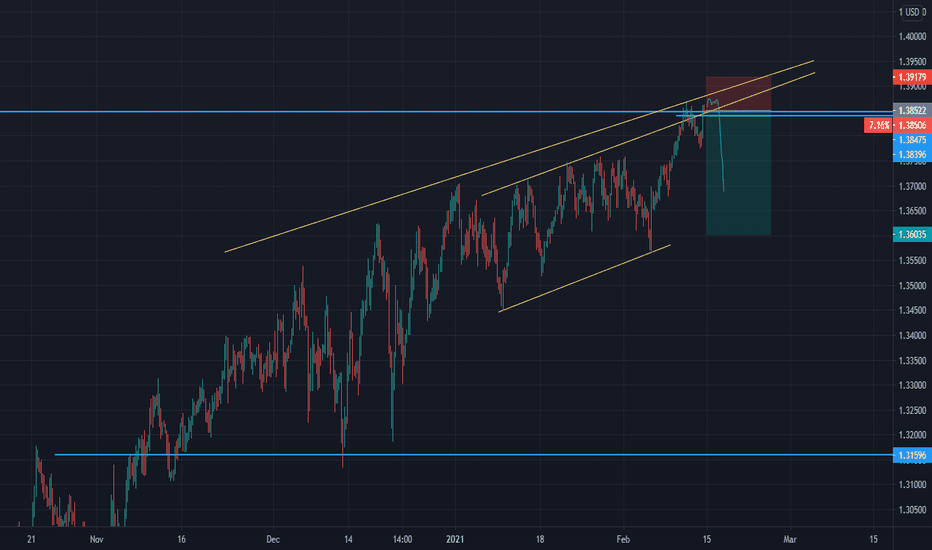Viewport: 932px width, 550px height.
Task: Click the 1.35500 price scale value
Action: coord(912,260)
